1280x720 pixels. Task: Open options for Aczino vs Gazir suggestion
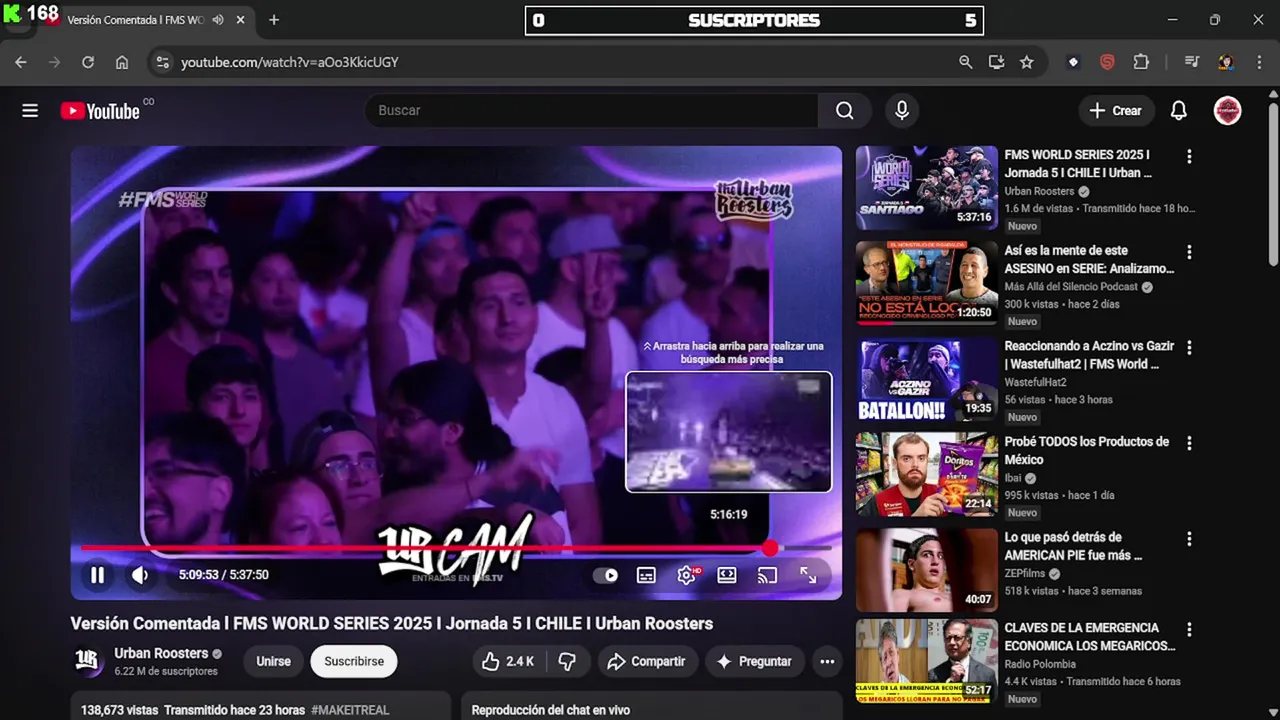pos(1189,347)
